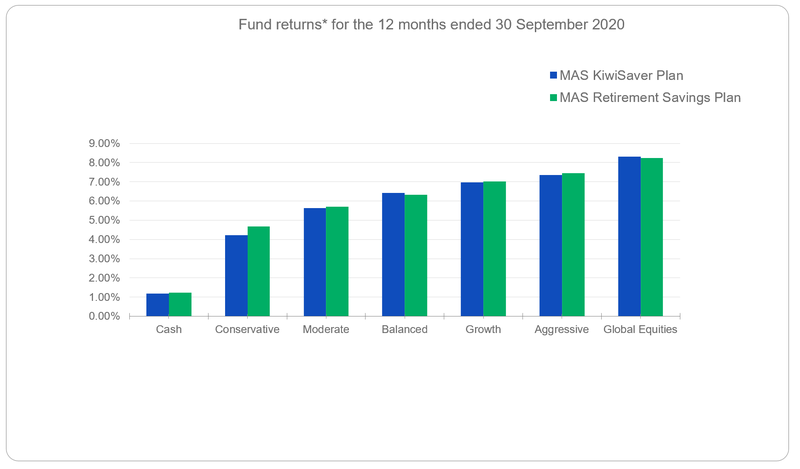Click the blue Balanced bar
This screenshot has height=469, width=800.
[x=393, y=254]
